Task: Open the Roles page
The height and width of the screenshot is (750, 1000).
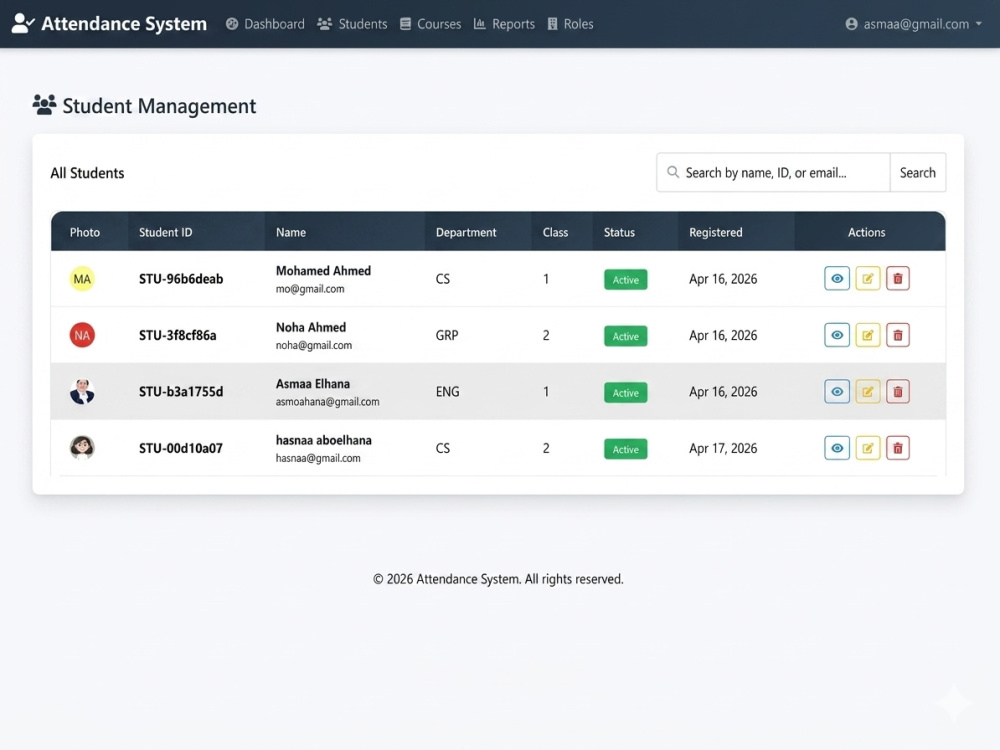Action: pos(570,24)
